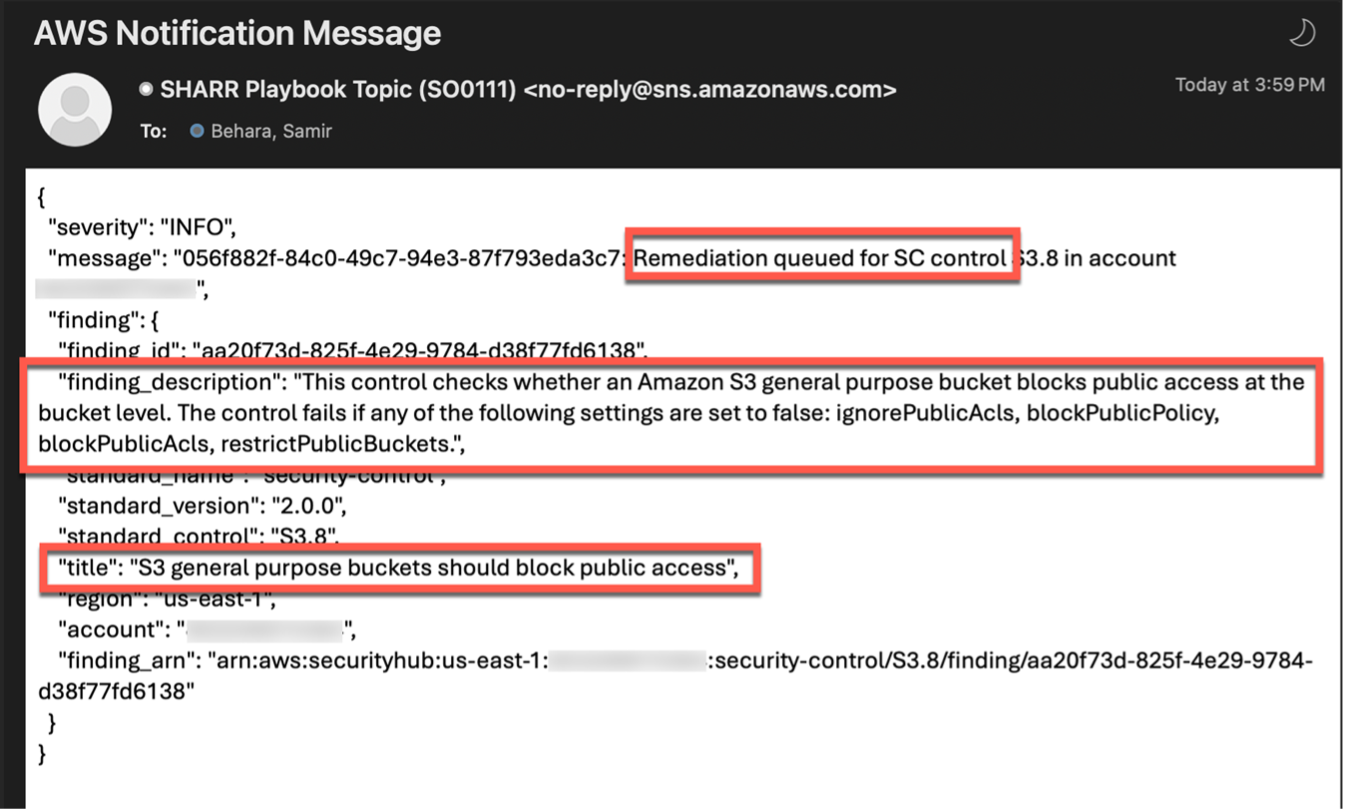This screenshot has height=812, width=1347.
Task: Click the blue presence dot before Behara, Samir
Action: click(196, 130)
